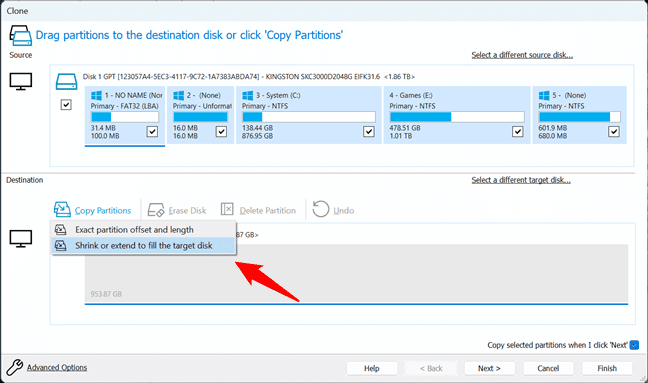Click the Delete Partition label

tap(268, 211)
